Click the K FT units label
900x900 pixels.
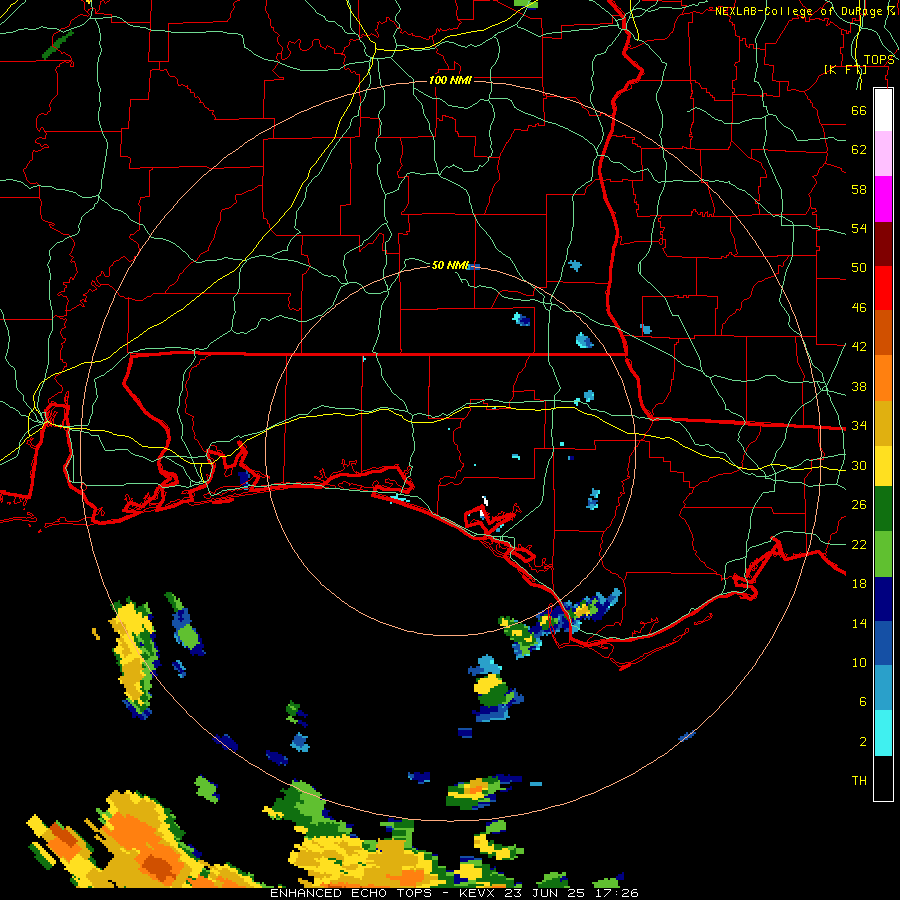pos(845,69)
